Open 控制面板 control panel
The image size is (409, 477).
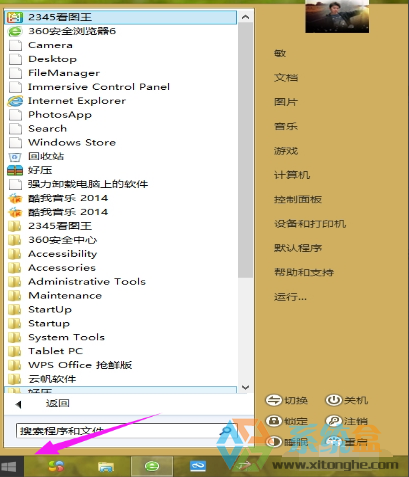298,199
